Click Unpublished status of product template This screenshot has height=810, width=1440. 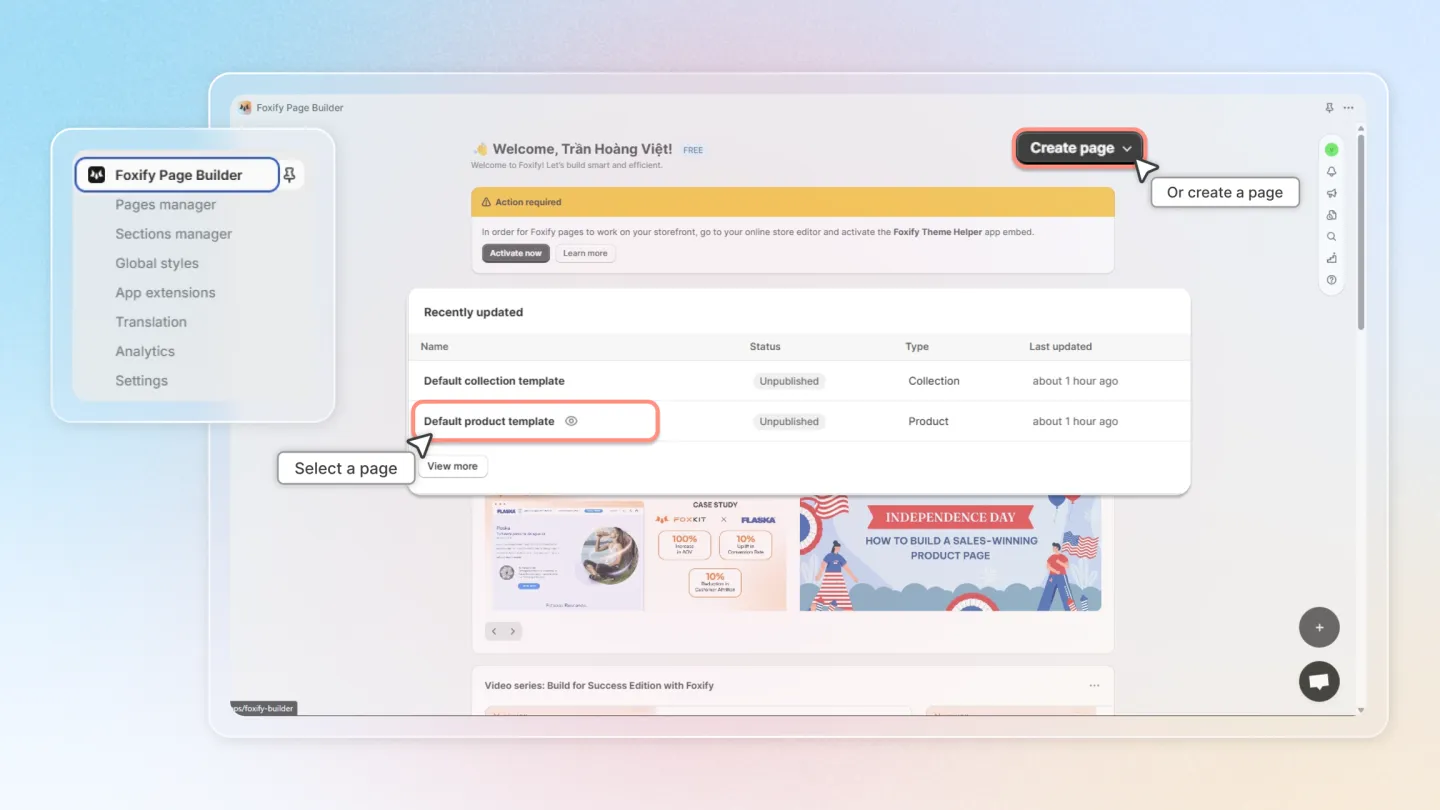pyautogui.click(x=789, y=421)
